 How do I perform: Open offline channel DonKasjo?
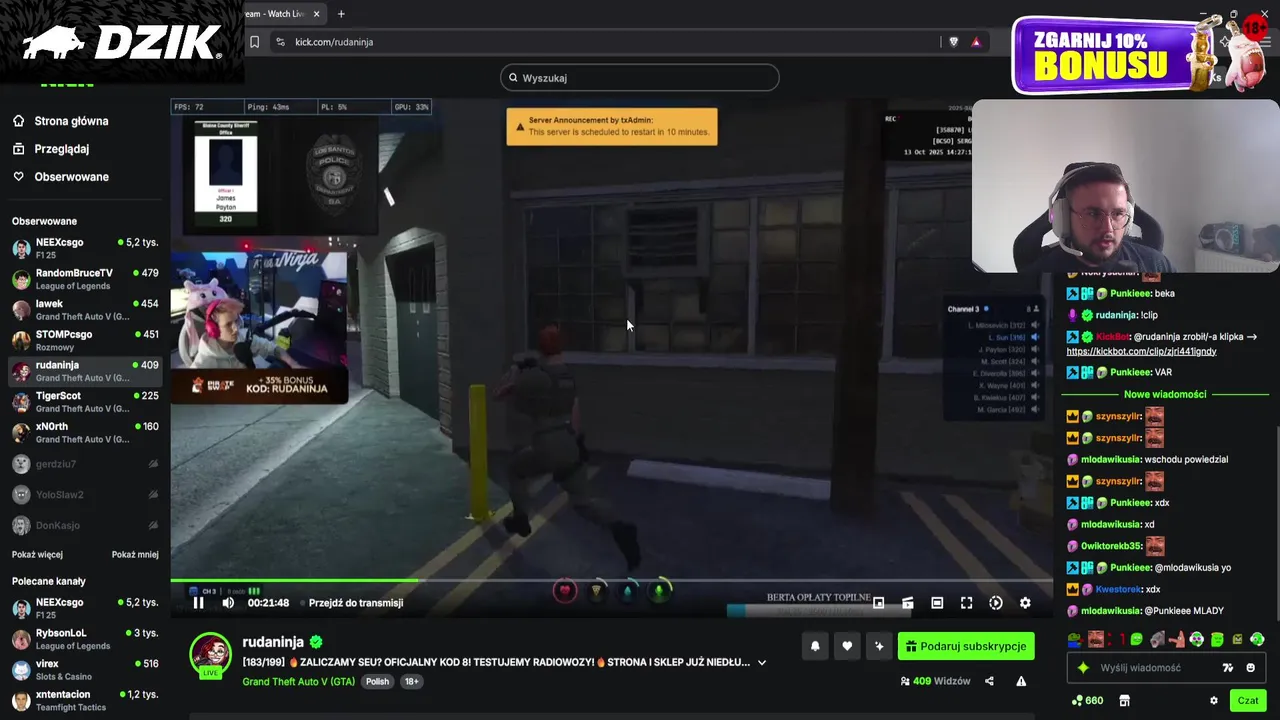(85, 526)
